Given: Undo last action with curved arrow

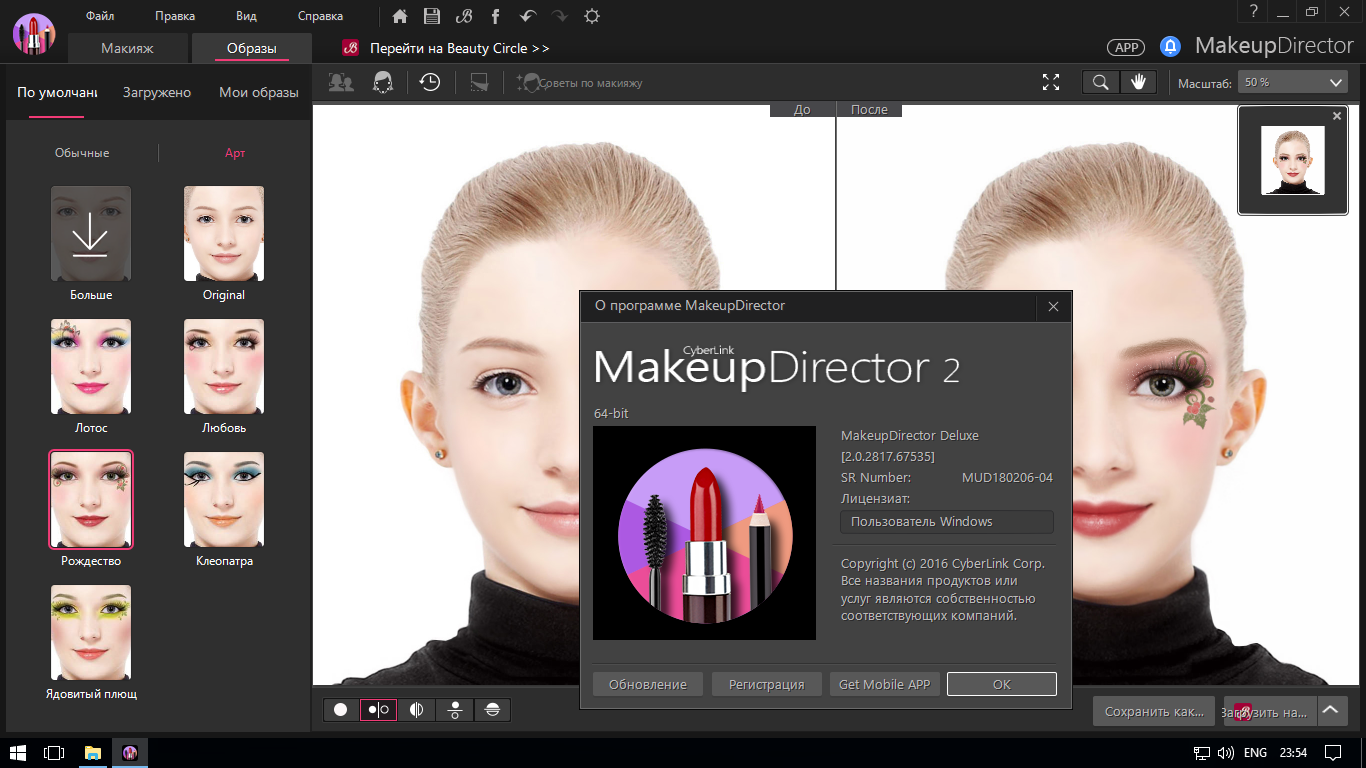Looking at the screenshot, I should [x=527, y=16].
